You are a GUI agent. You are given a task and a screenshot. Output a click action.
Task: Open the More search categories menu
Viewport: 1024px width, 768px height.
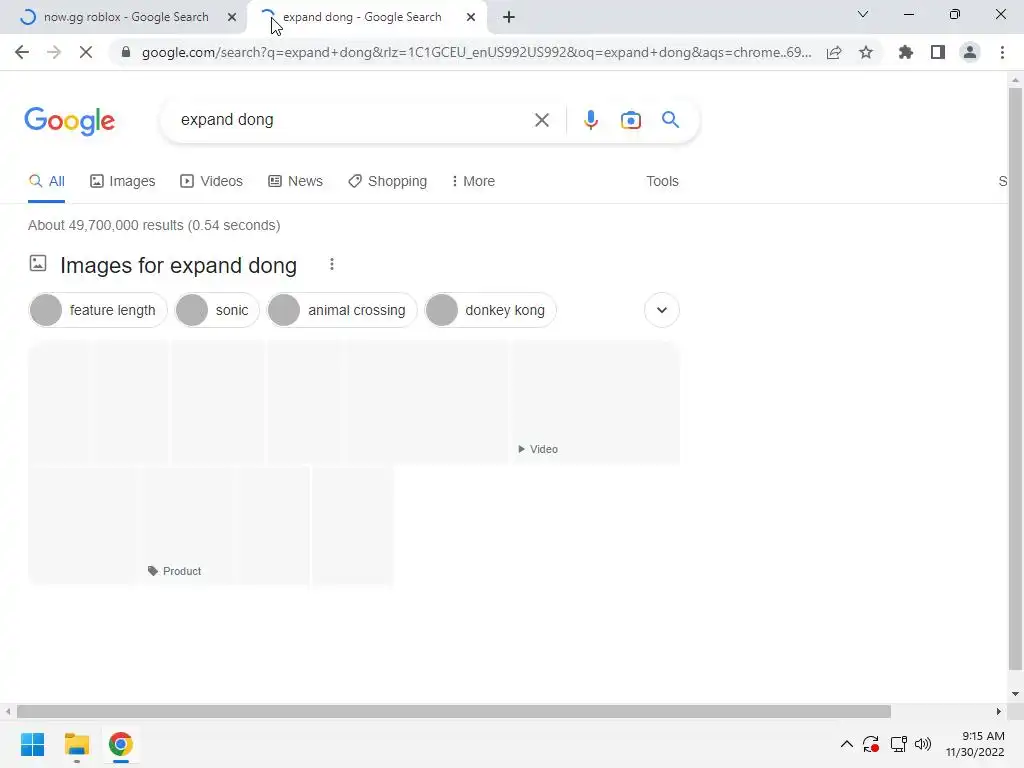tap(473, 182)
